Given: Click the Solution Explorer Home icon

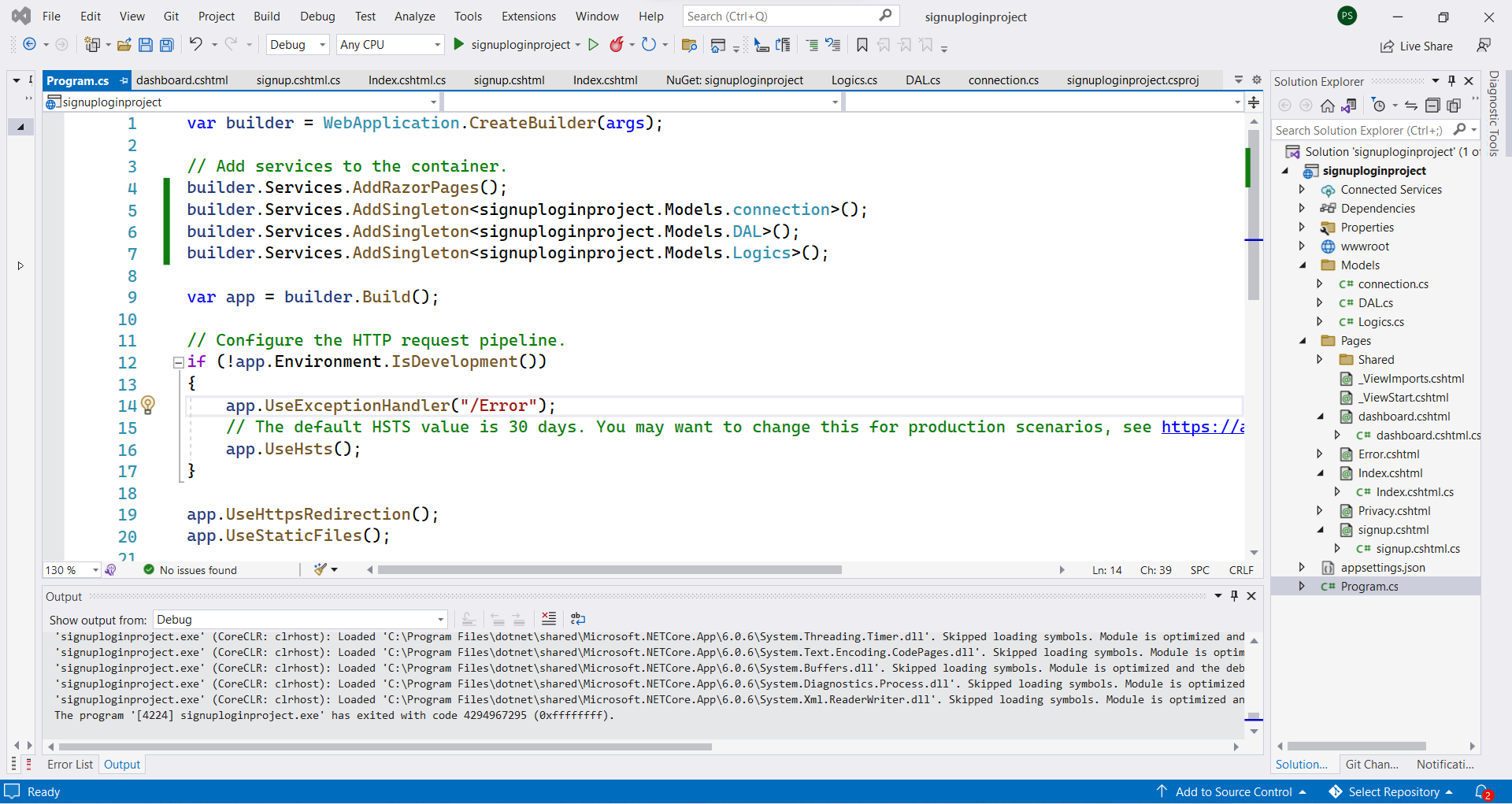Looking at the screenshot, I should tap(1328, 106).
